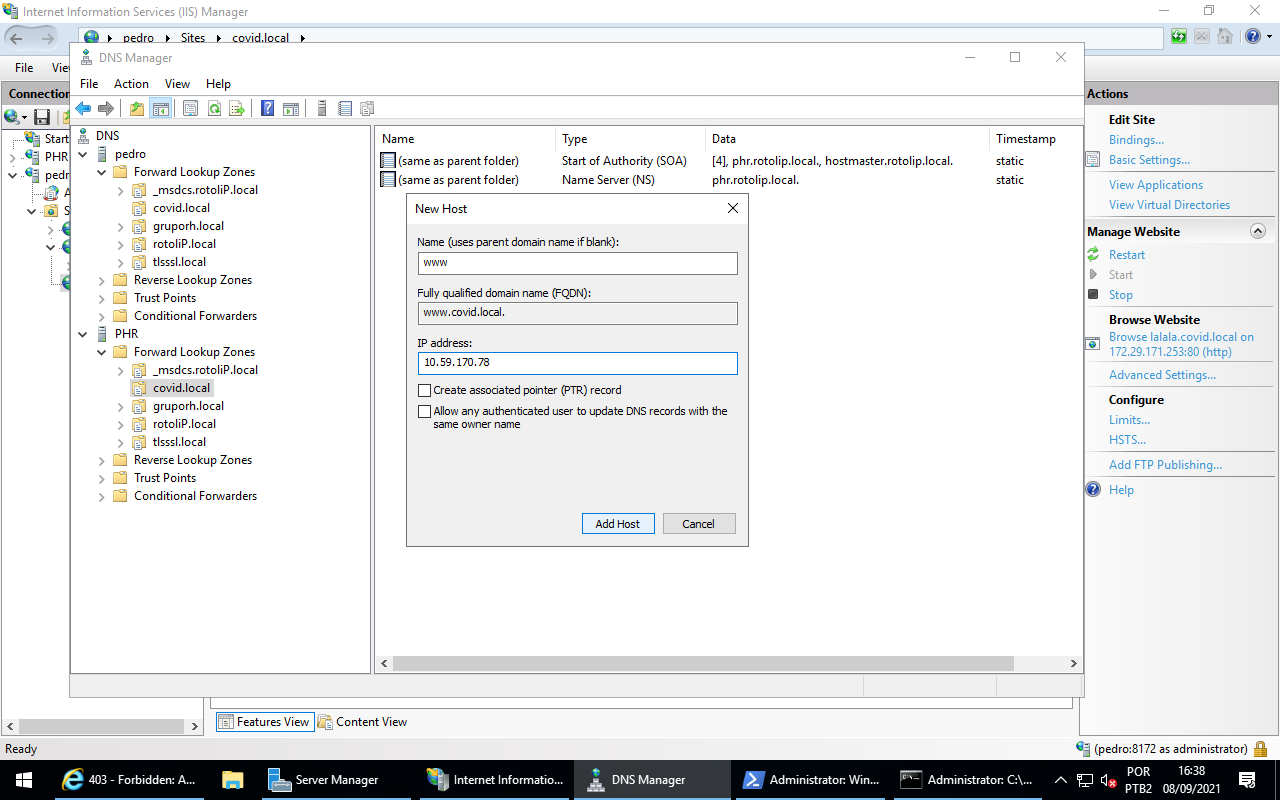Click the Refresh toolbar icon
The image size is (1280, 800).
tap(214, 109)
